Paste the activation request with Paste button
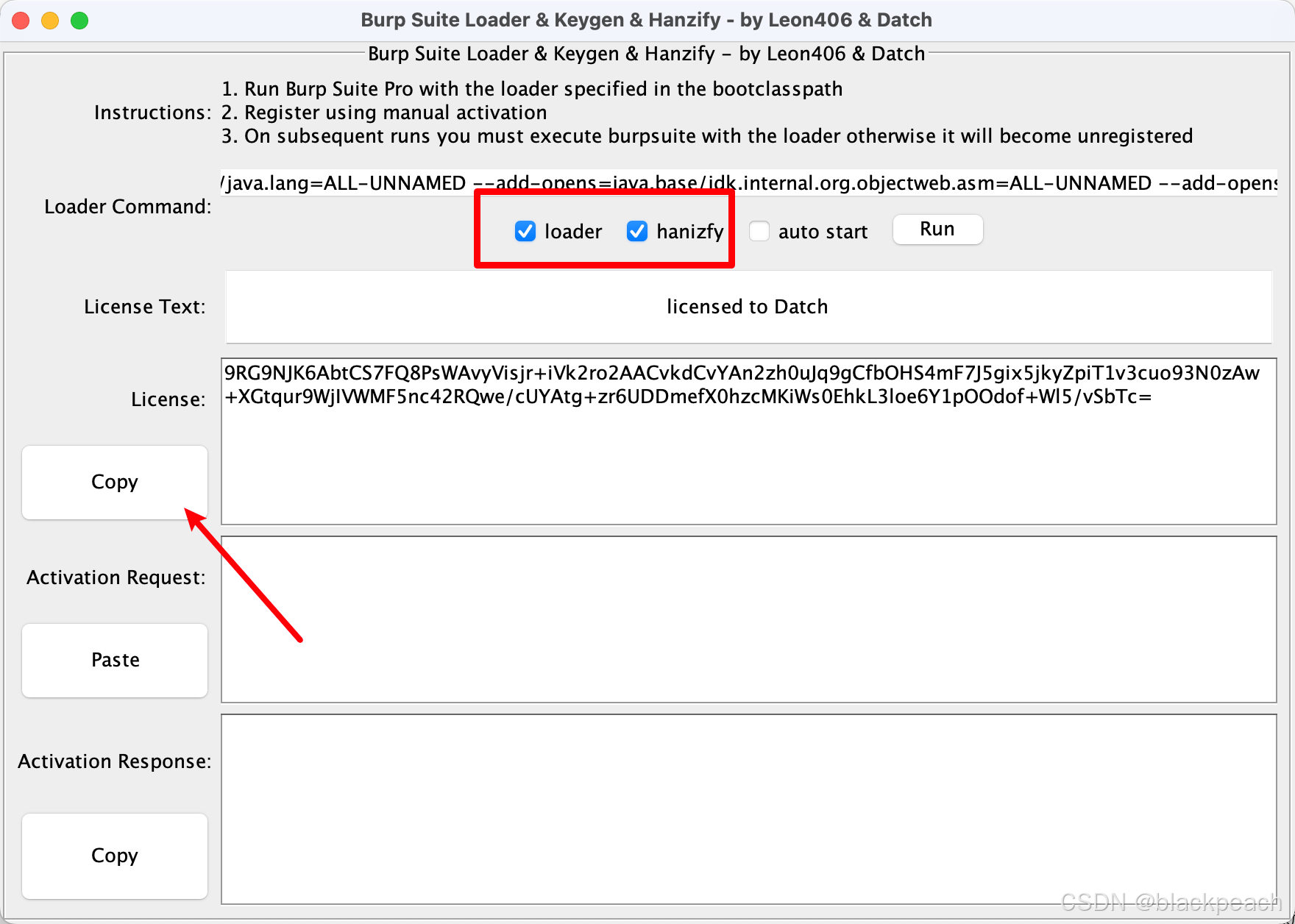Screen dimensions: 1295x924 [115, 660]
